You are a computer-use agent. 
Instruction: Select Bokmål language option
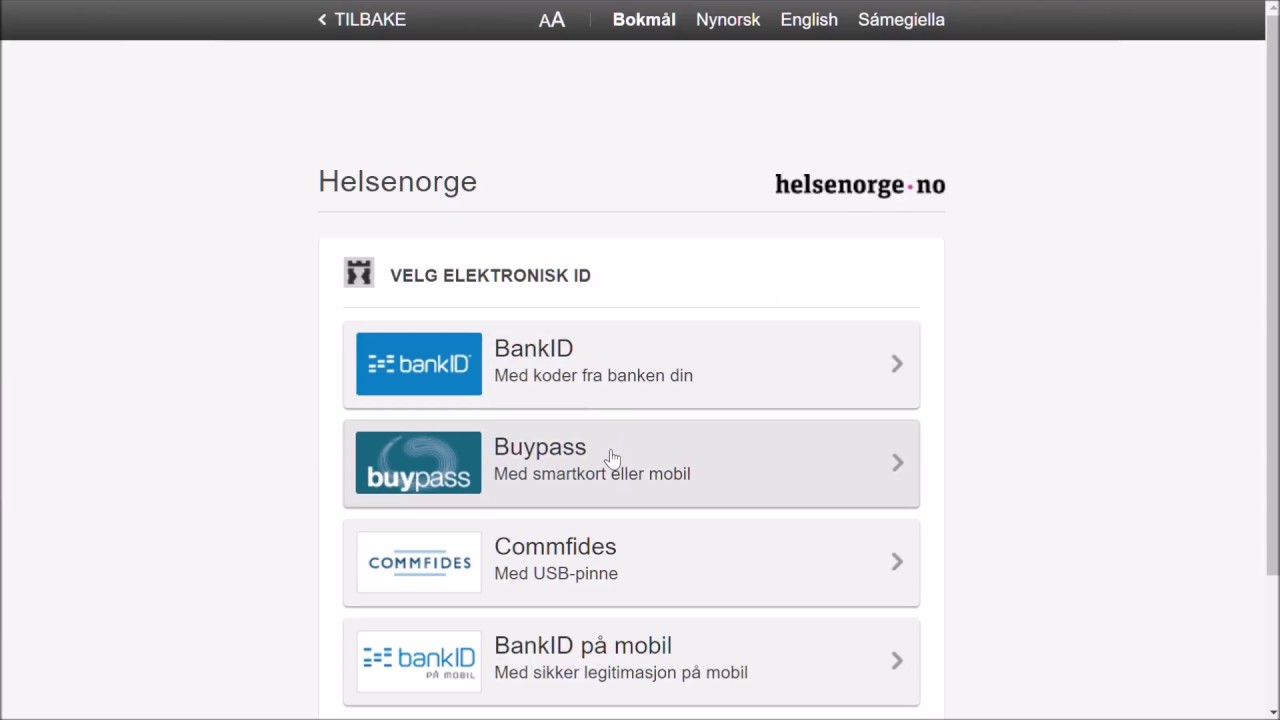(x=644, y=20)
